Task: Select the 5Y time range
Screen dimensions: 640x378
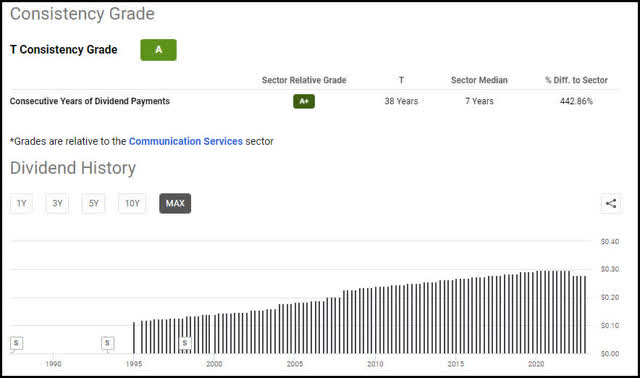Action: [93, 203]
